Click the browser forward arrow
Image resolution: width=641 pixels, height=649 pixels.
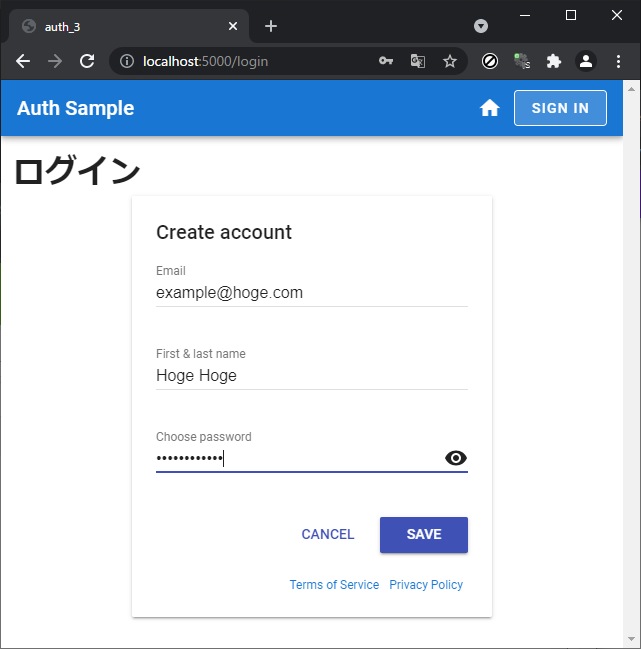[55, 61]
